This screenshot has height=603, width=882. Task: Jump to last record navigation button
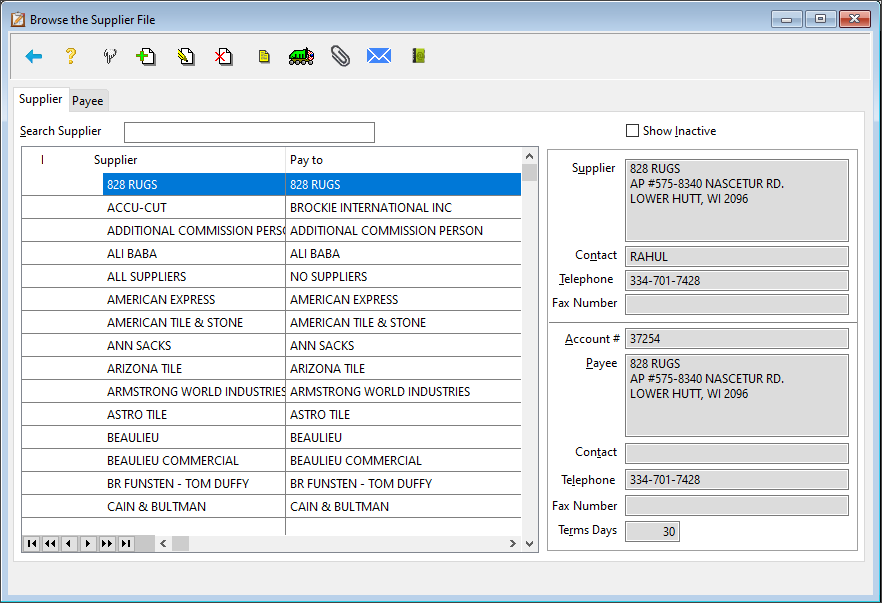126,543
